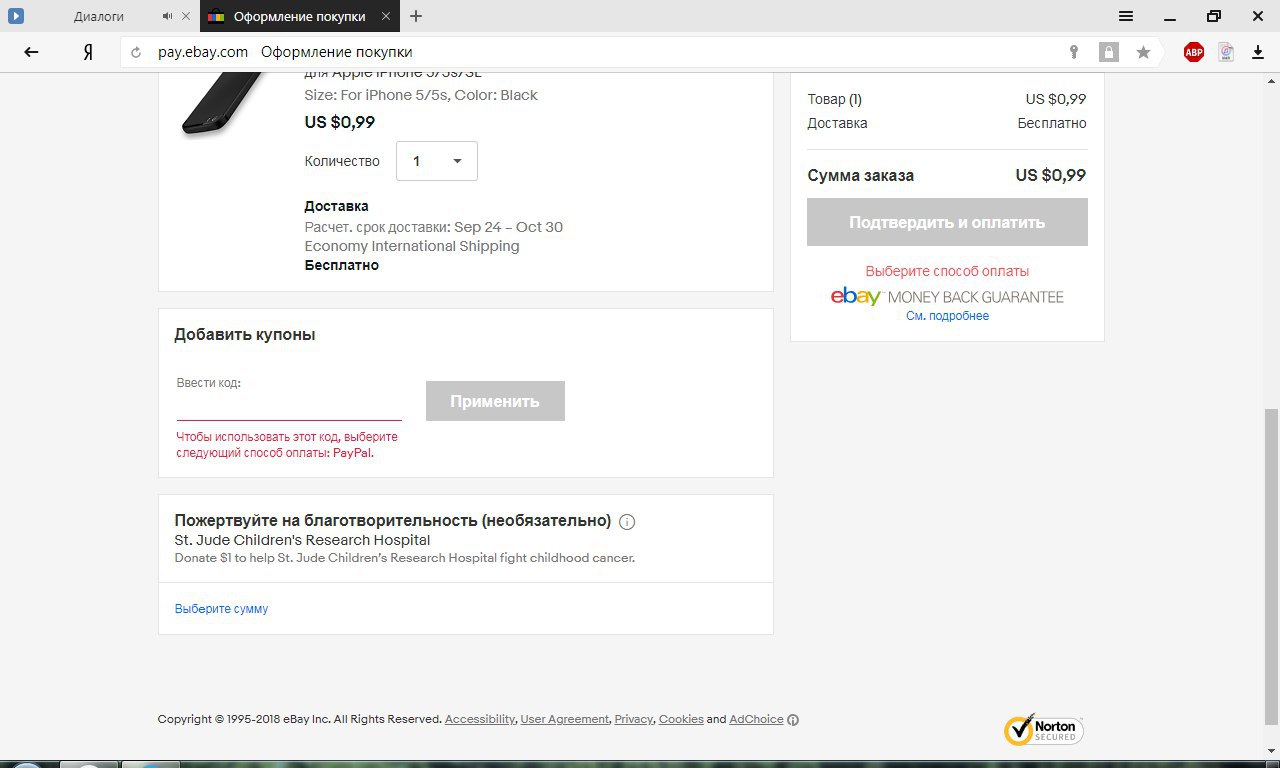Open the Adblock Plus extension icon
The width and height of the screenshot is (1280, 768).
coord(1194,52)
